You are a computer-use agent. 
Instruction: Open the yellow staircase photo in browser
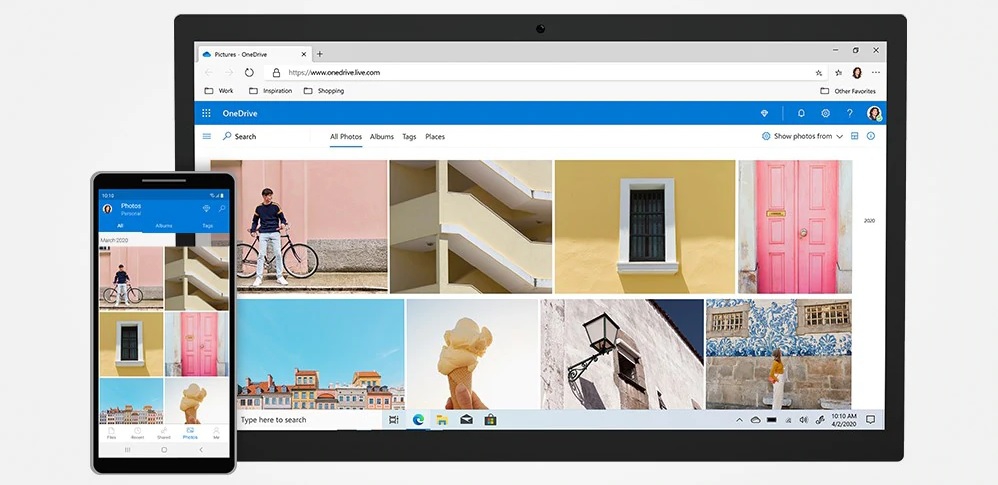pos(470,227)
